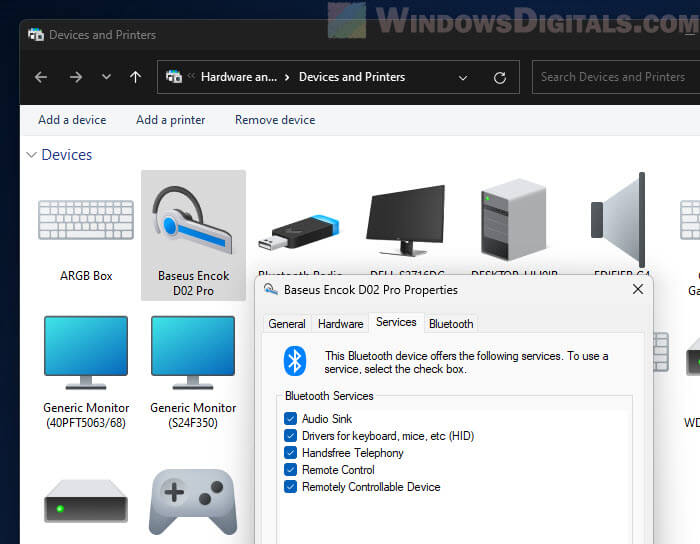Toggle Drivers for keyboard, mice (HID) checkbox
The image size is (700, 544).
coord(290,436)
